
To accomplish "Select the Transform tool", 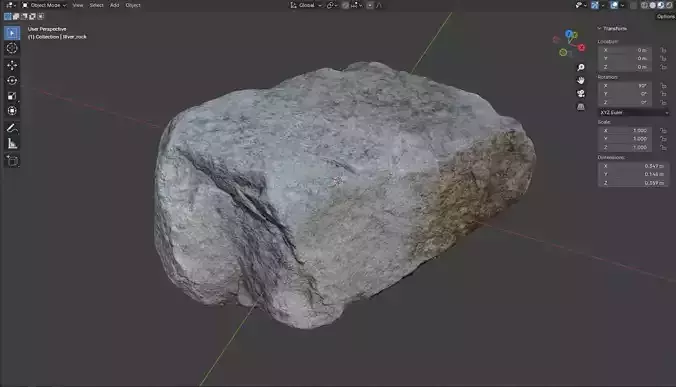I will (12, 111).
